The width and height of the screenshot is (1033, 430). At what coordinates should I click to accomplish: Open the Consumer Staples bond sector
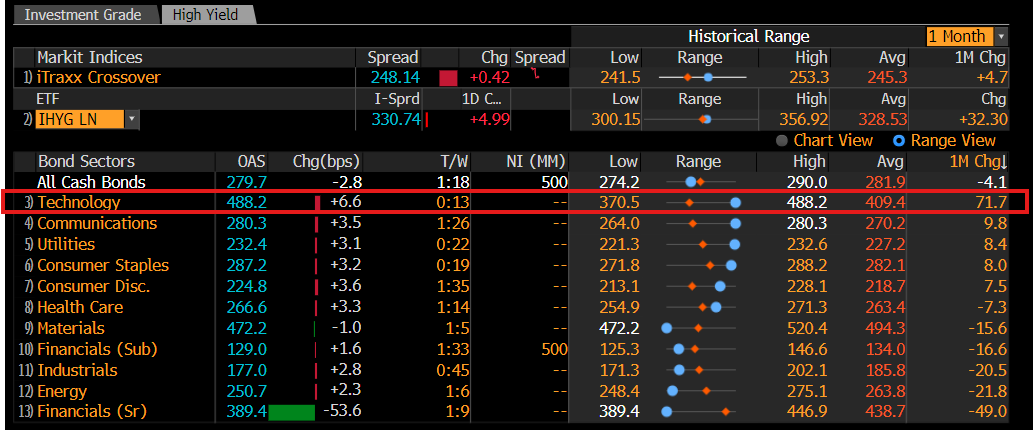pyautogui.click(x=103, y=265)
